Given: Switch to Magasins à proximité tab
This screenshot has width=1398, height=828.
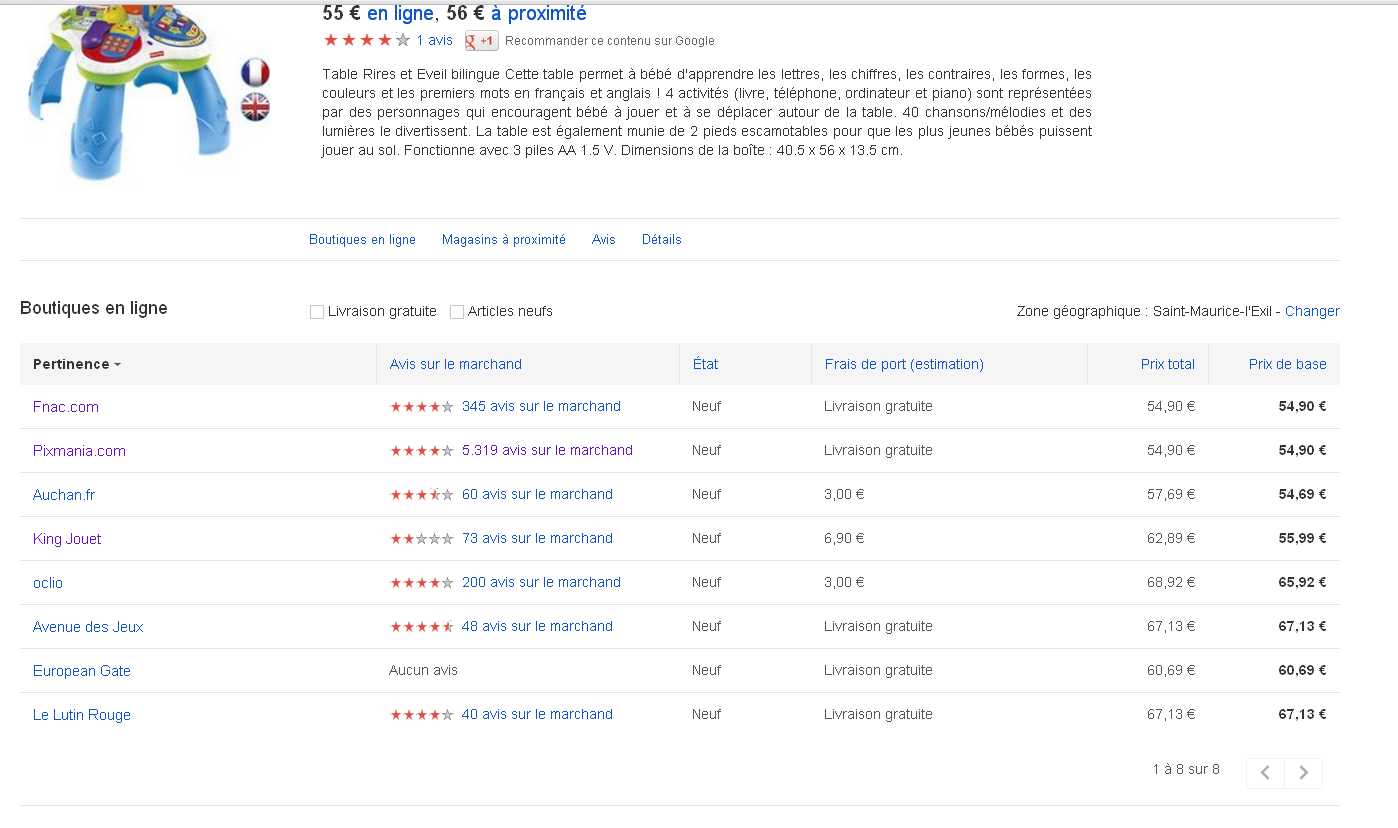Looking at the screenshot, I should (x=503, y=240).
